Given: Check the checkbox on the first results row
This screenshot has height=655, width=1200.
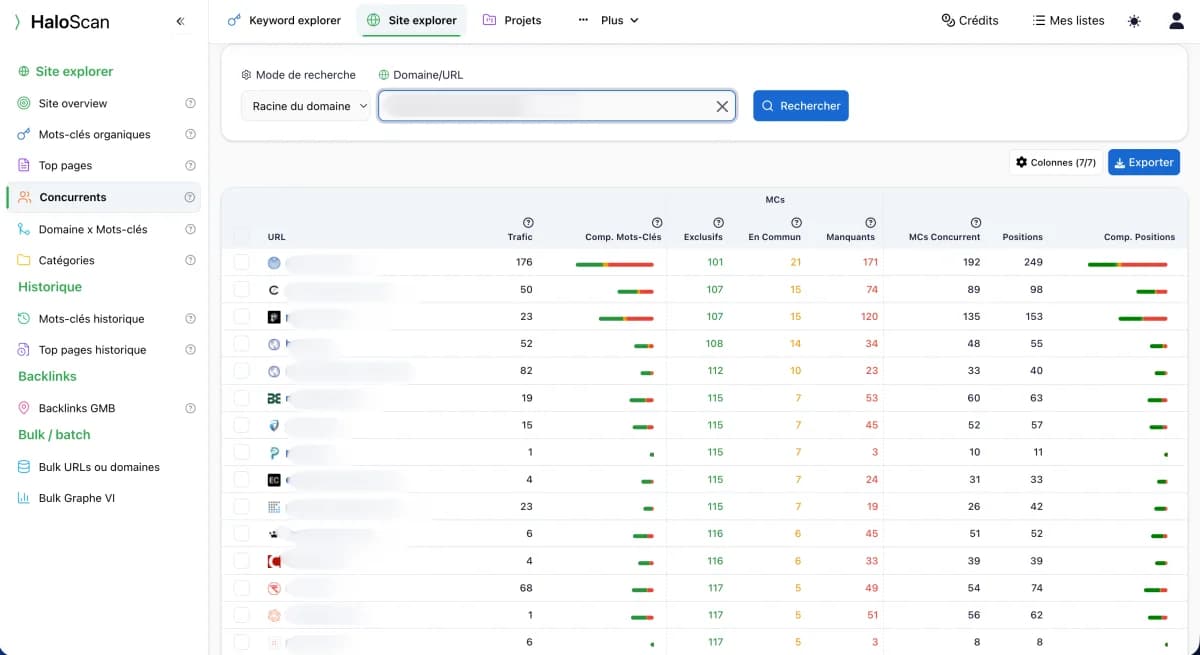Looking at the screenshot, I should (240, 262).
